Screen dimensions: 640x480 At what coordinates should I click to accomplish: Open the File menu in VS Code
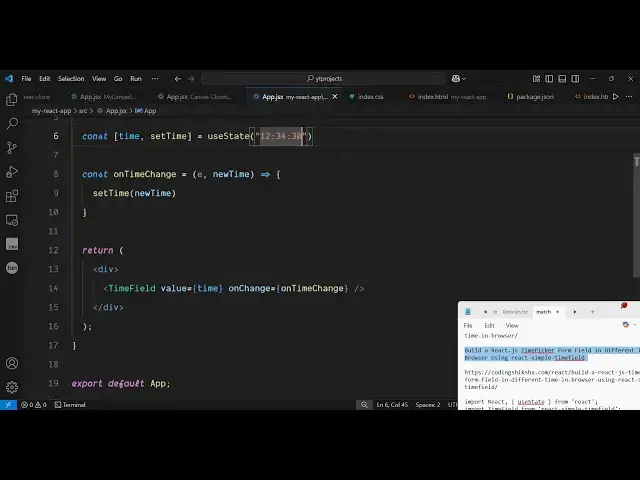pos(26,78)
